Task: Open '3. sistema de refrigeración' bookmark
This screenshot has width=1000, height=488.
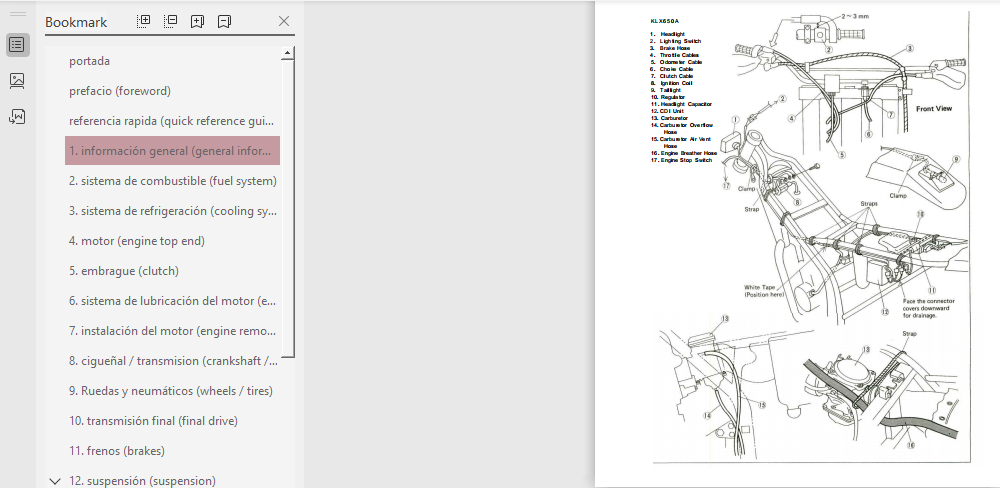Action: click(172, 211)
